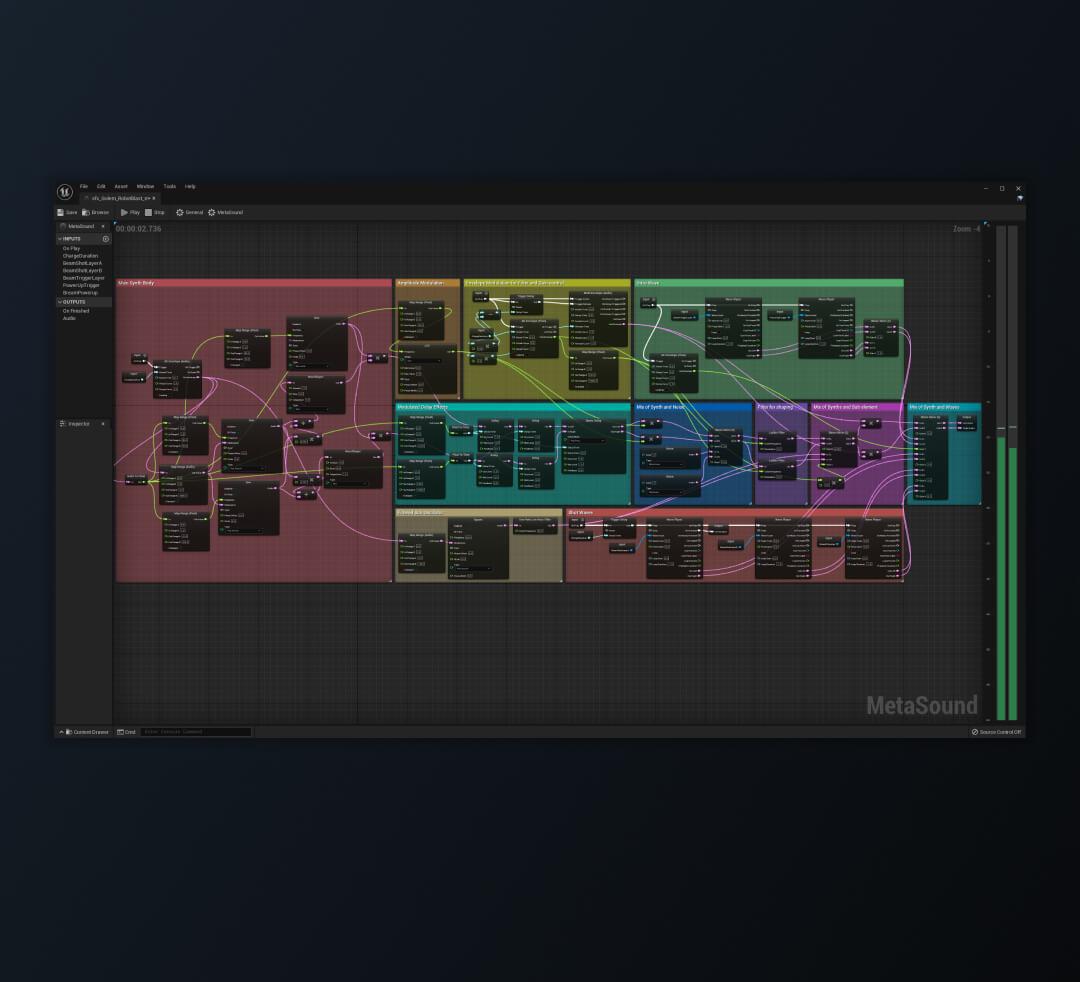Click the Save button label
The width and height of the screenshot is (1080, 982).
pyautogui.click(x=72, y=213)
